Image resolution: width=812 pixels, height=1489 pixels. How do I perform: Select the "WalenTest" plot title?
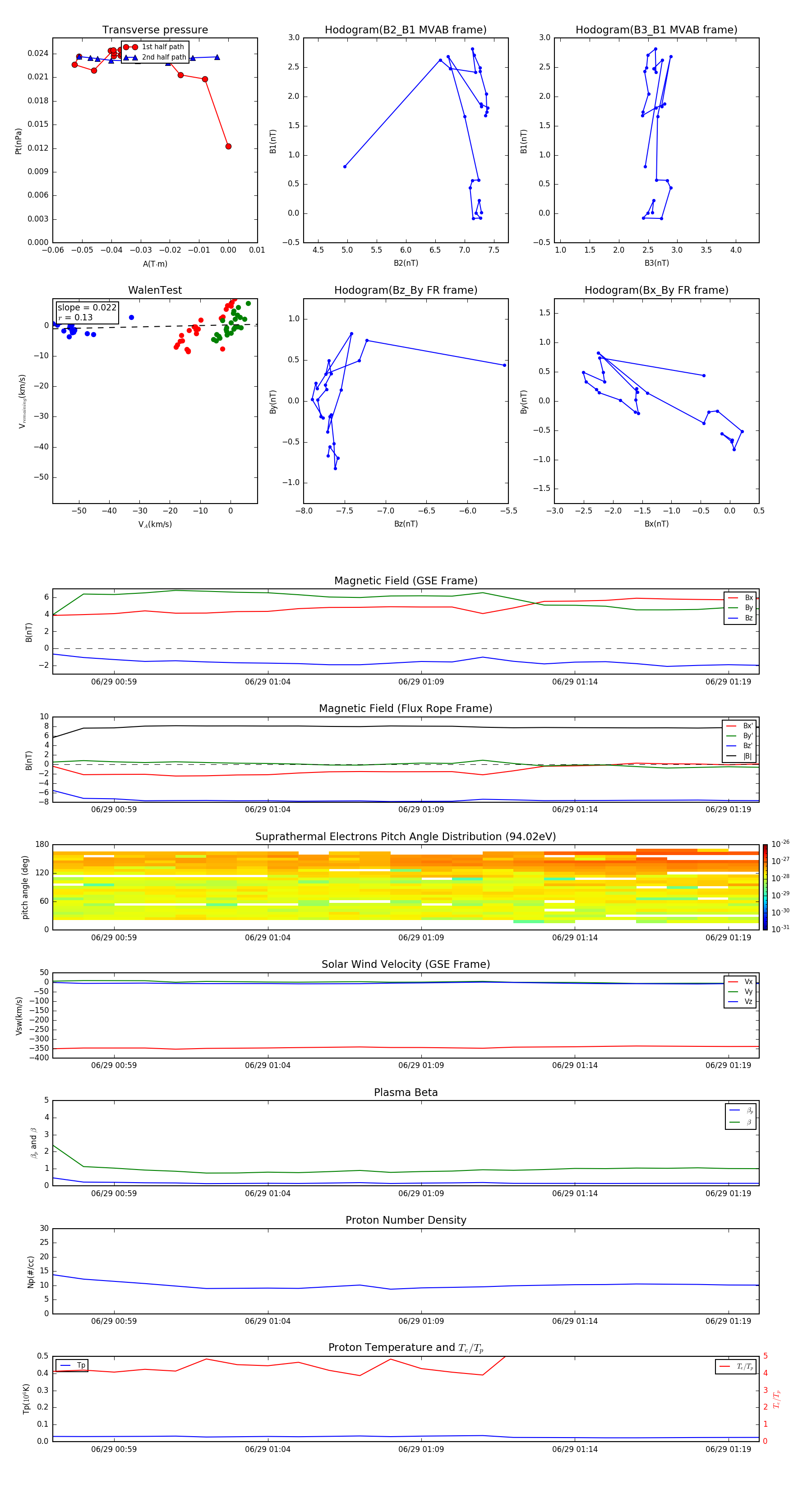[x=155, y=290]
